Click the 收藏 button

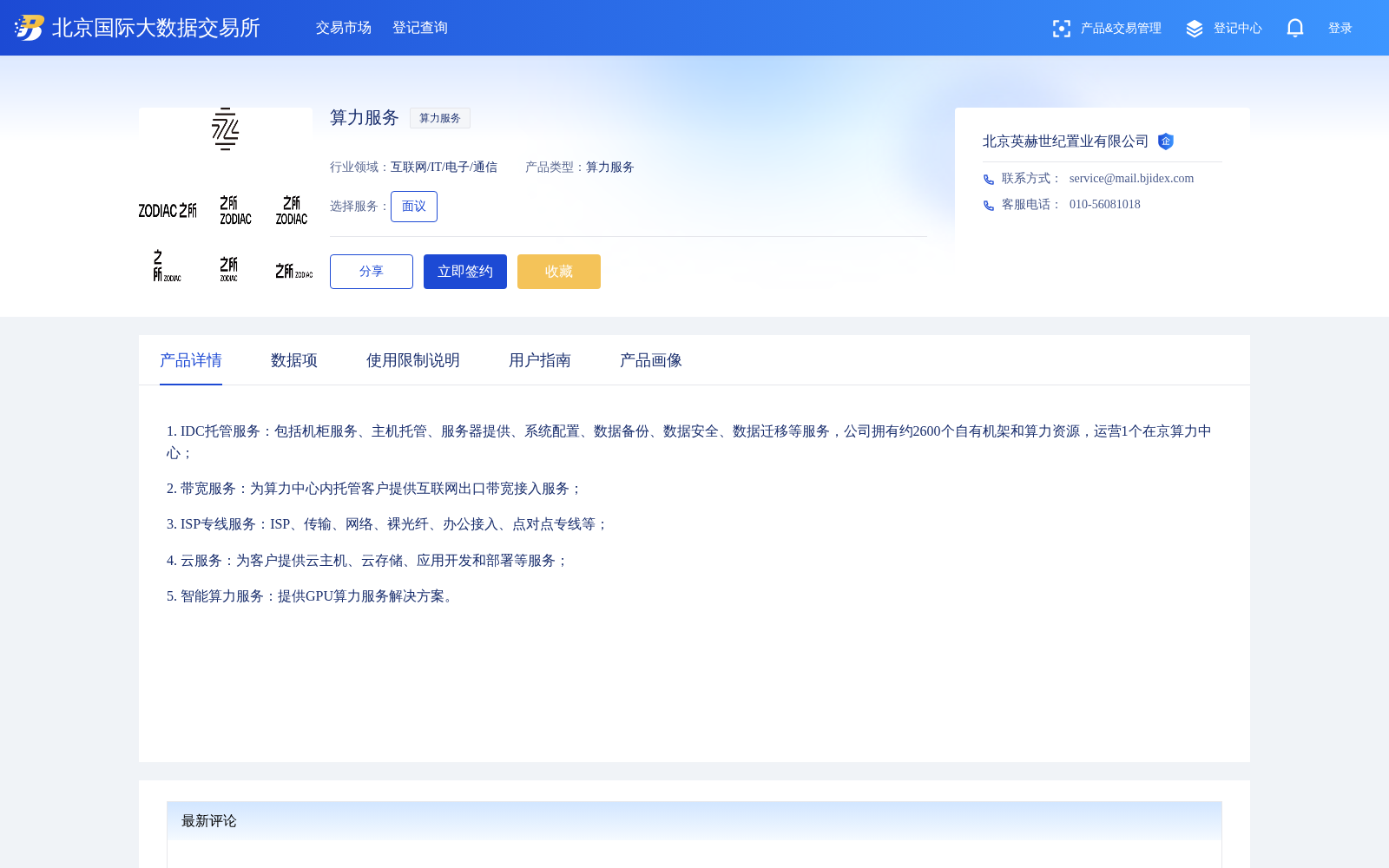coord(559,272)
